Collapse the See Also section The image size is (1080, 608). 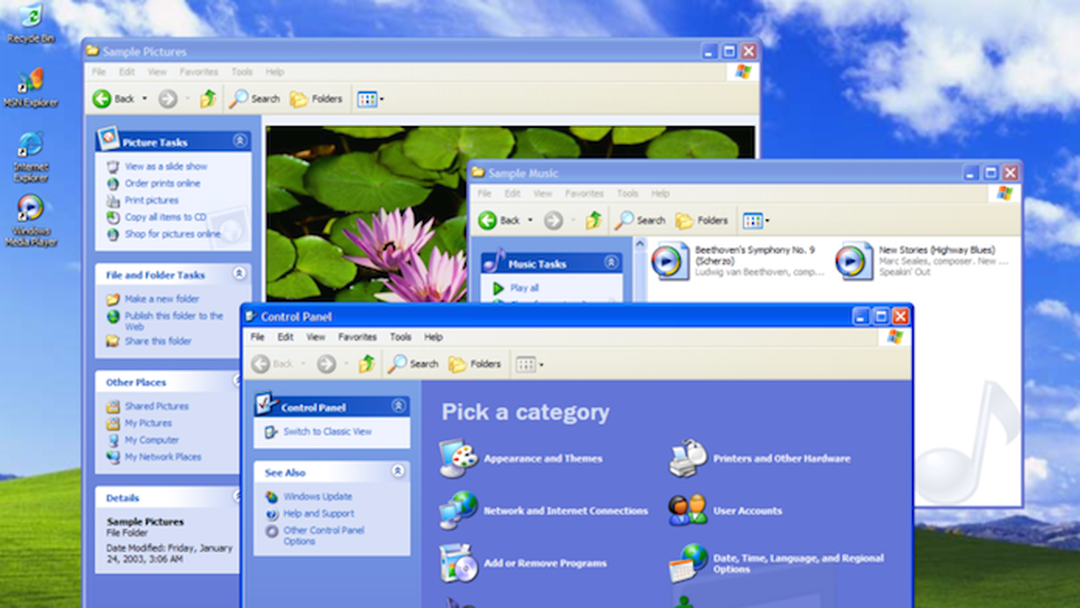(x=397, y=471)
